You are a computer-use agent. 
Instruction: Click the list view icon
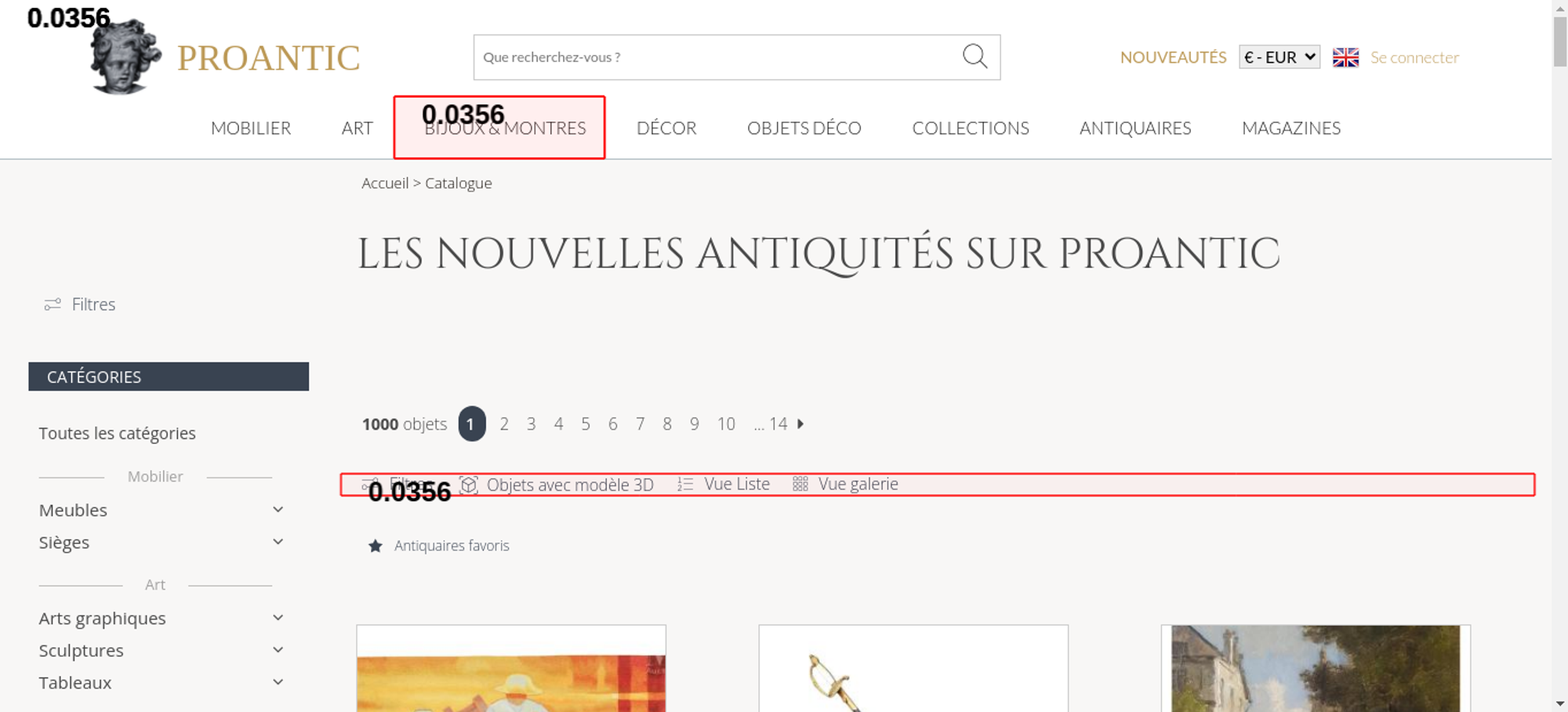[685, 485]
